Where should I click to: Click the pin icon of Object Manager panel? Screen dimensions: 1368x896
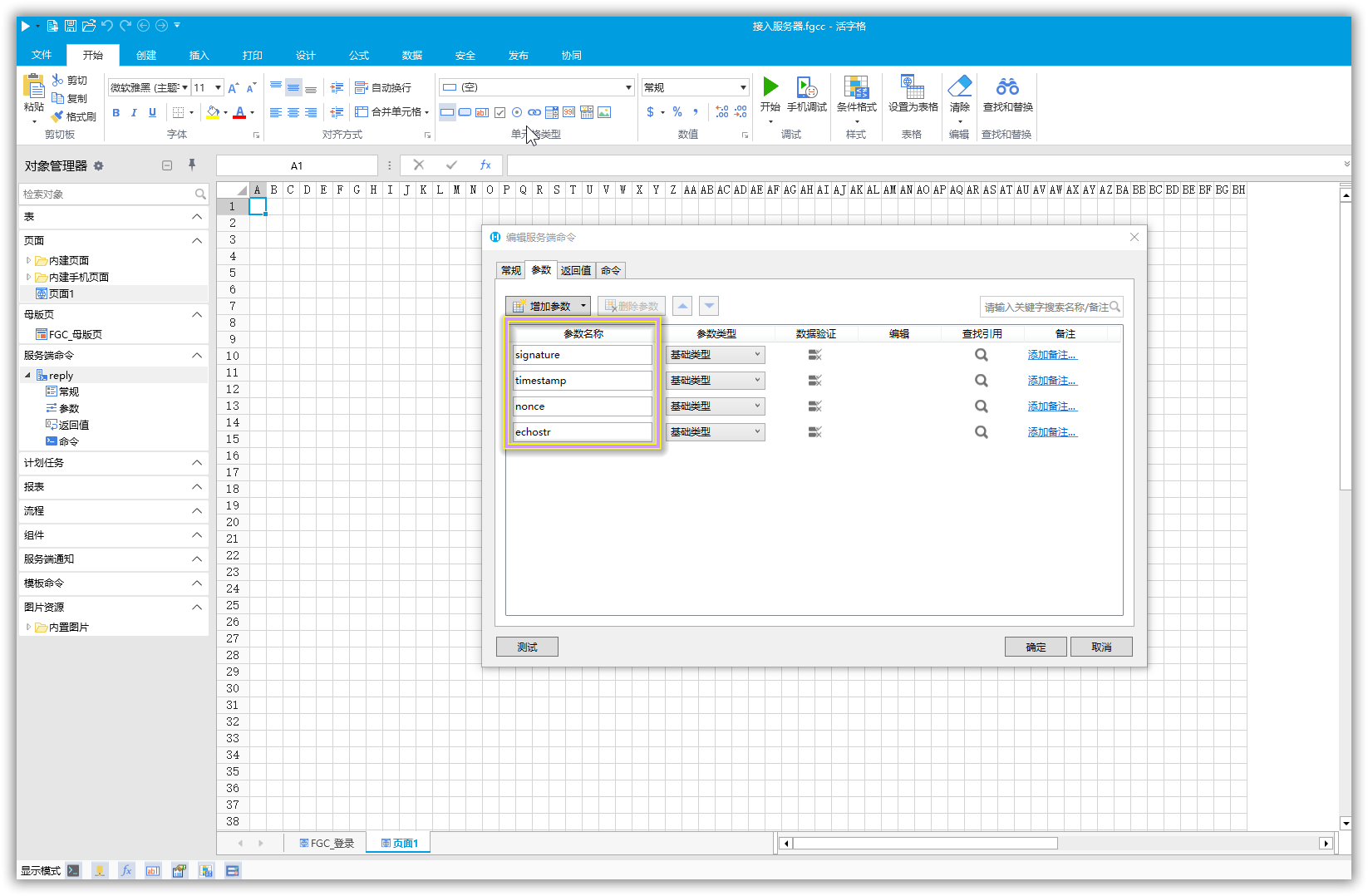(x=192, y=165)
